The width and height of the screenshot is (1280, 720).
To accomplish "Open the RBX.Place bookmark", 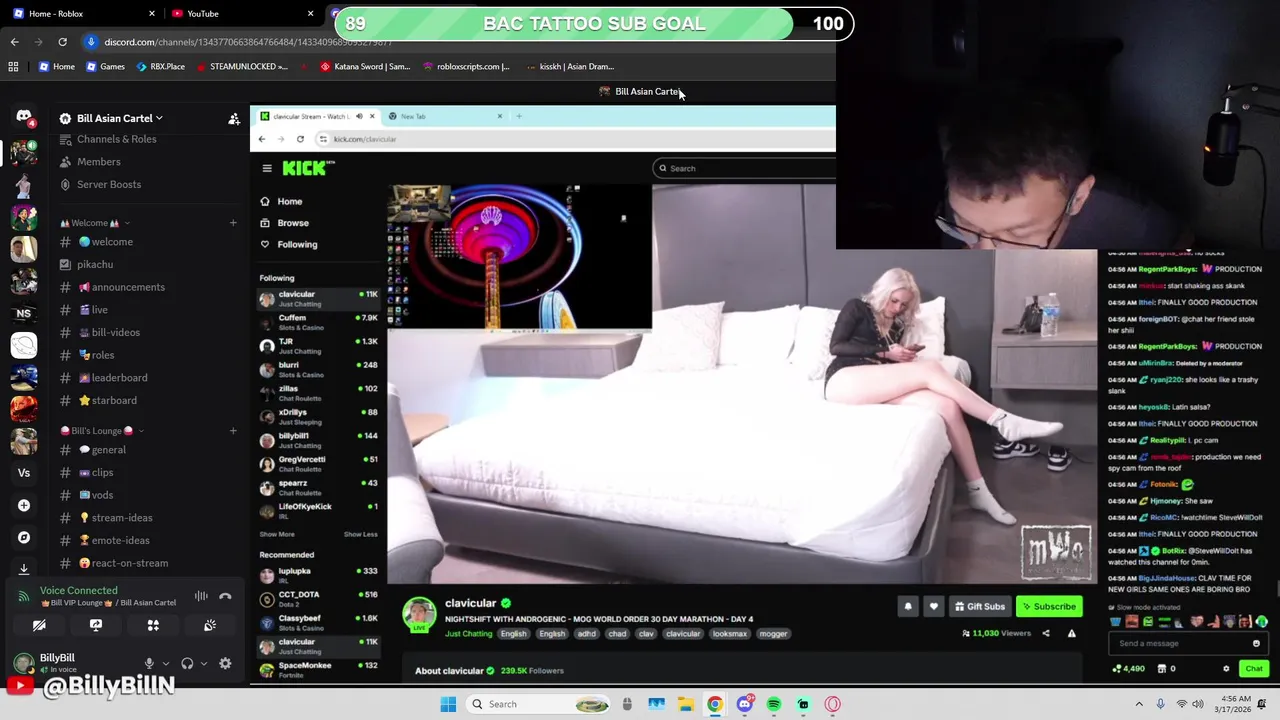I will (160, 67).
